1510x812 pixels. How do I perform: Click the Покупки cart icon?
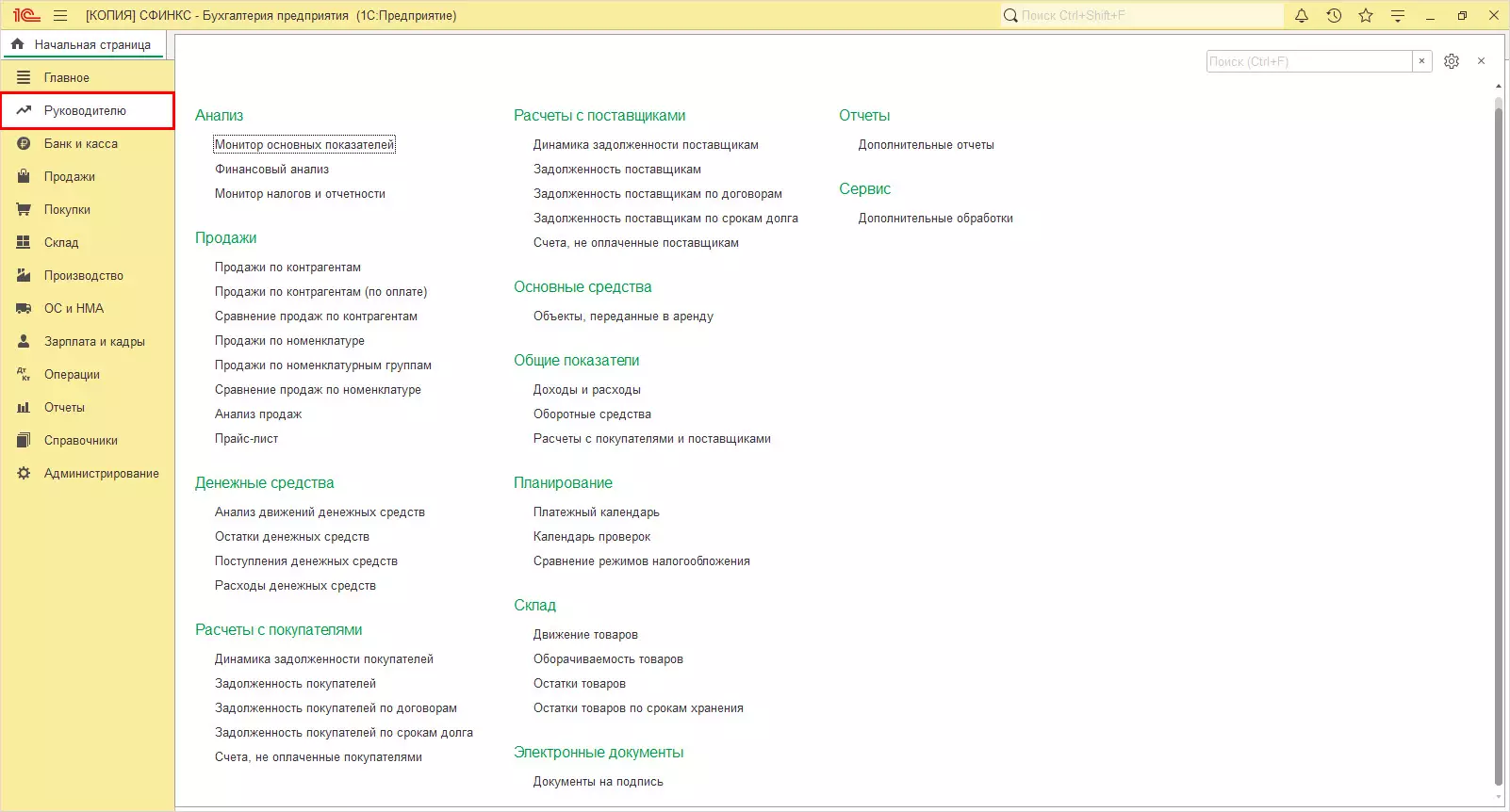(24, 210)
